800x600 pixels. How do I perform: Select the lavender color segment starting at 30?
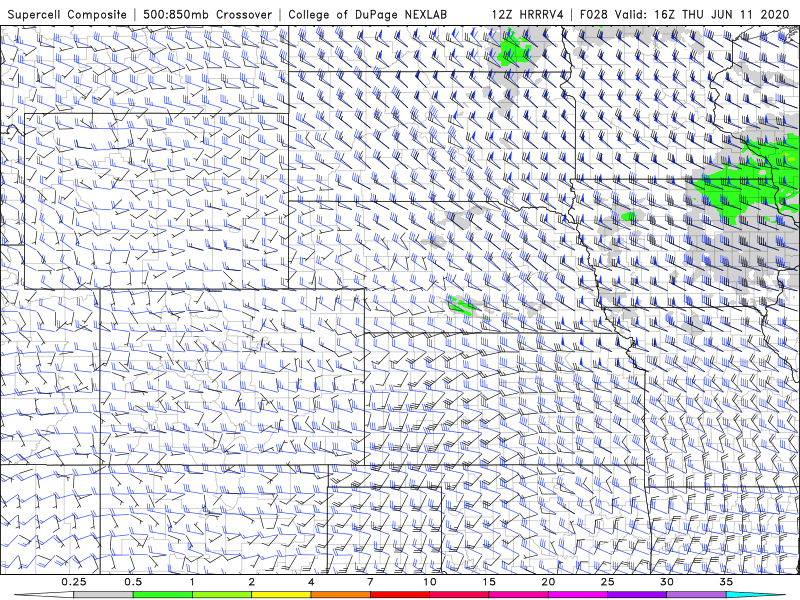pos(696,595)
